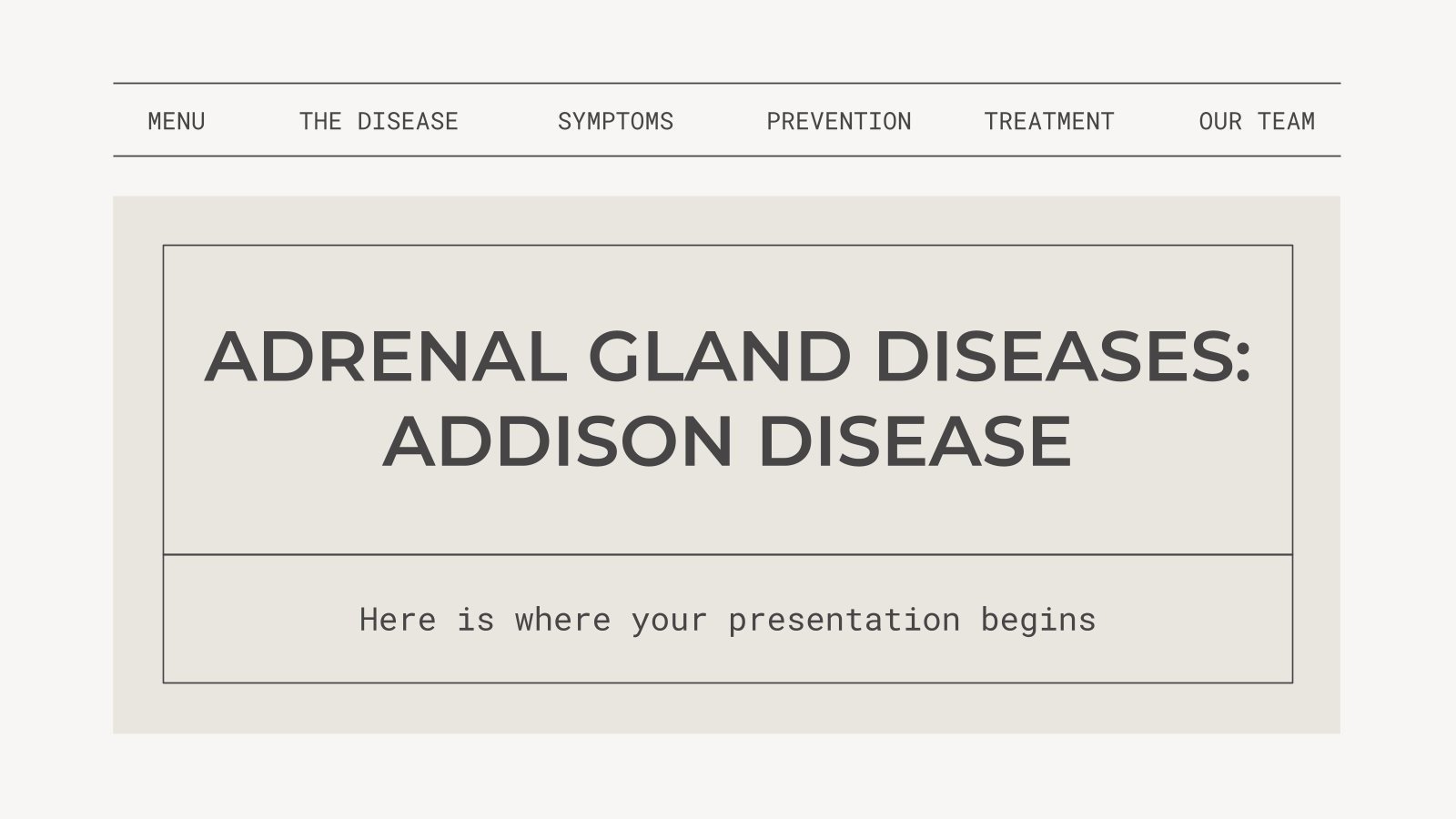
Task: Click the word presentation in subtitle
Action: click(x=844, y=622)
